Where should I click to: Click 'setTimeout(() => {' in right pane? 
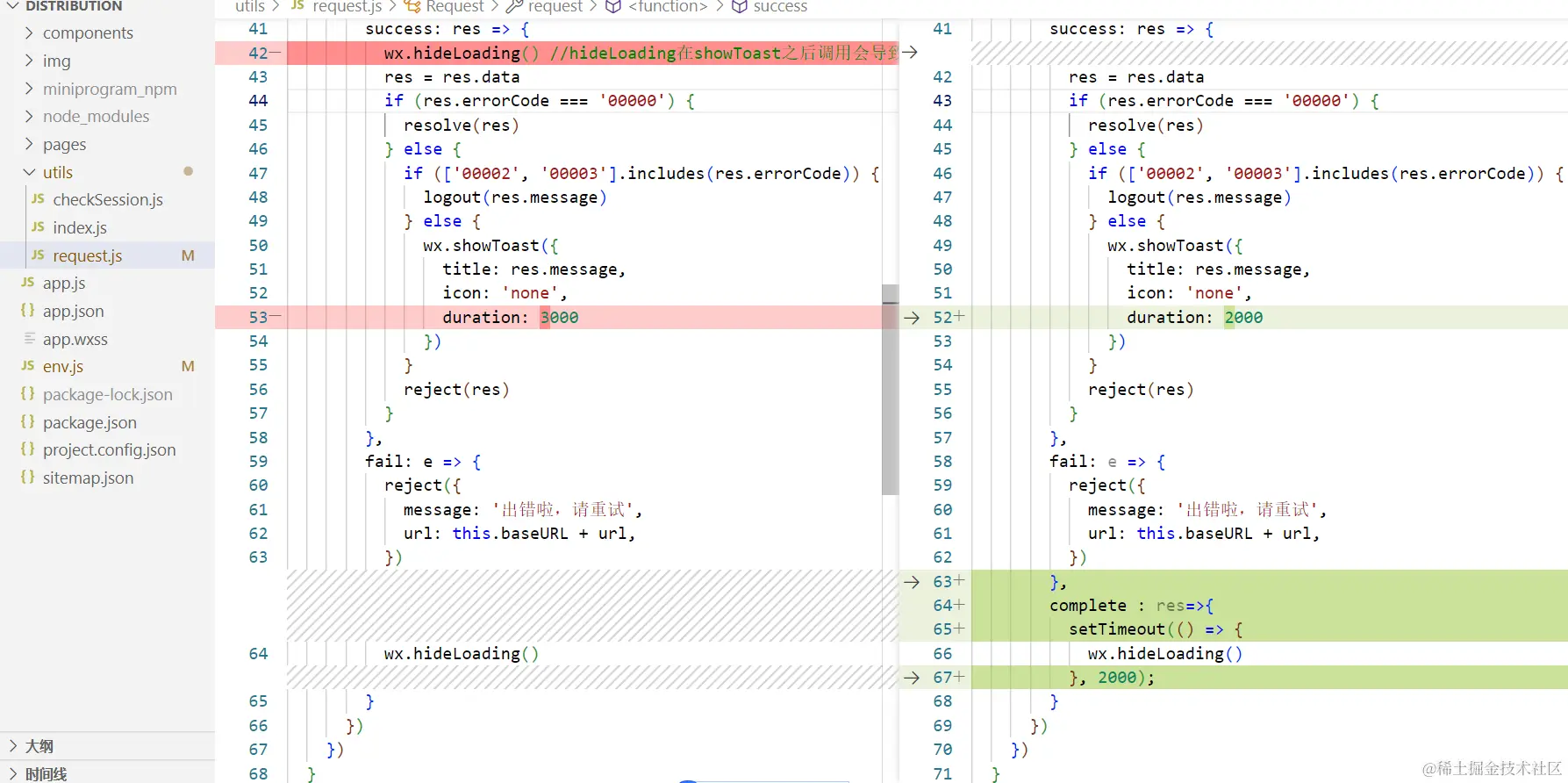point(1156,629)
